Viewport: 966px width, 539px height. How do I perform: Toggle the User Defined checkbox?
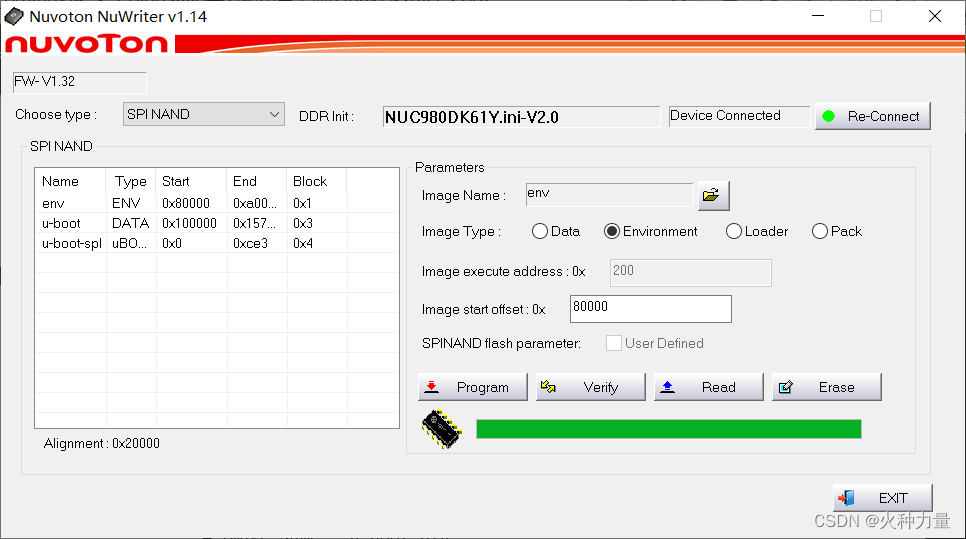click(614, 343)
